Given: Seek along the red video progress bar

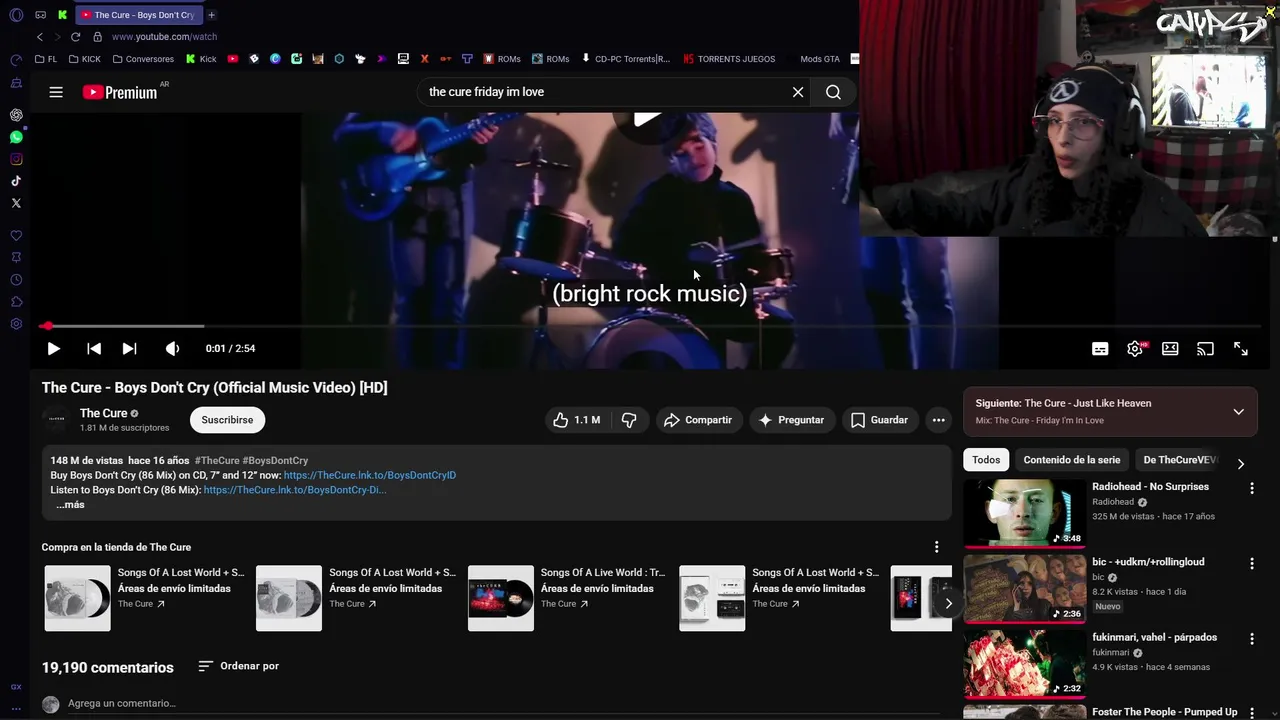Looking at the screenshot, I should tap(650, 326).
